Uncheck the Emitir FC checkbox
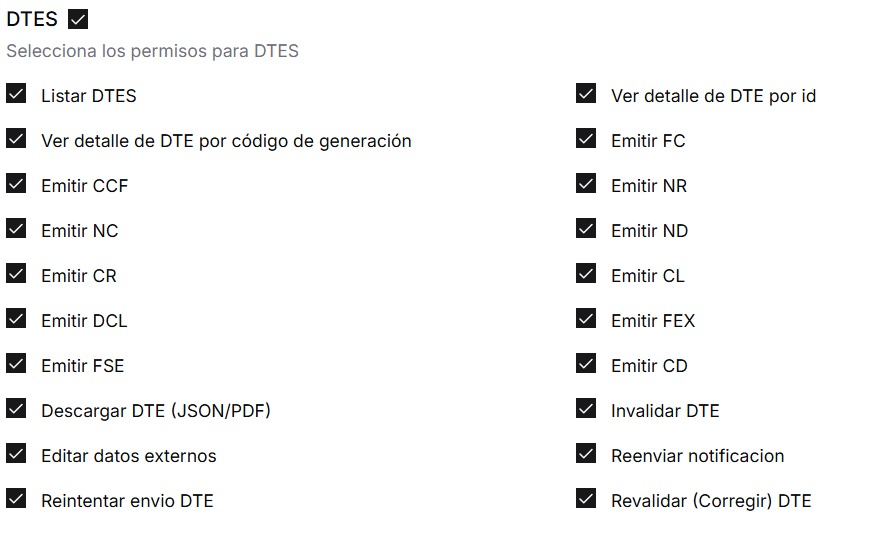Screen dimensions: 872x534 (x=586, y=139)
